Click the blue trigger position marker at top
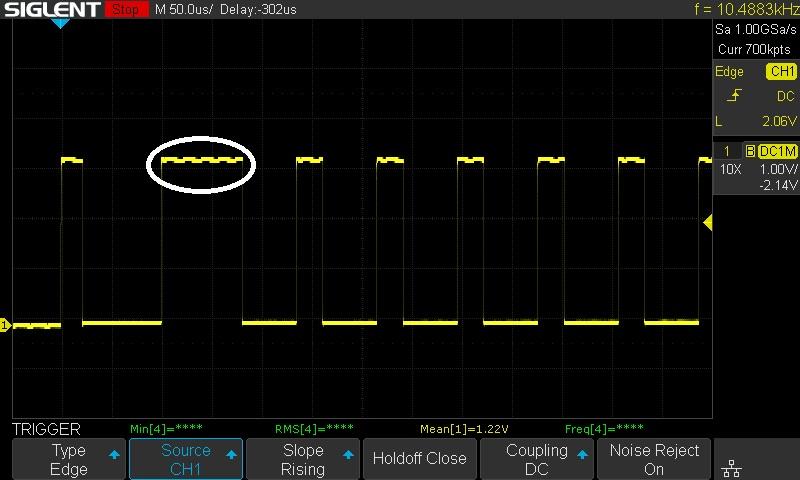 (x=61, y=23)
